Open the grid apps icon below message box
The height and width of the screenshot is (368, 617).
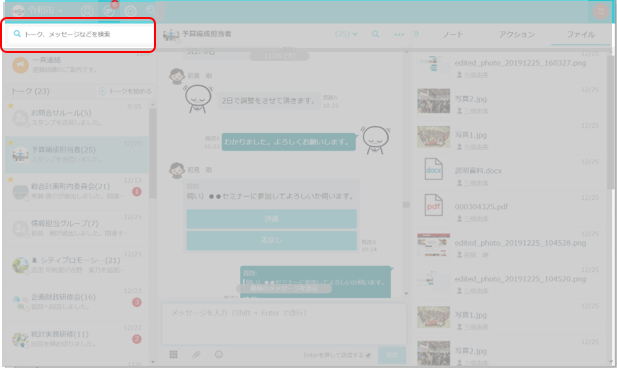click(174, 355)
